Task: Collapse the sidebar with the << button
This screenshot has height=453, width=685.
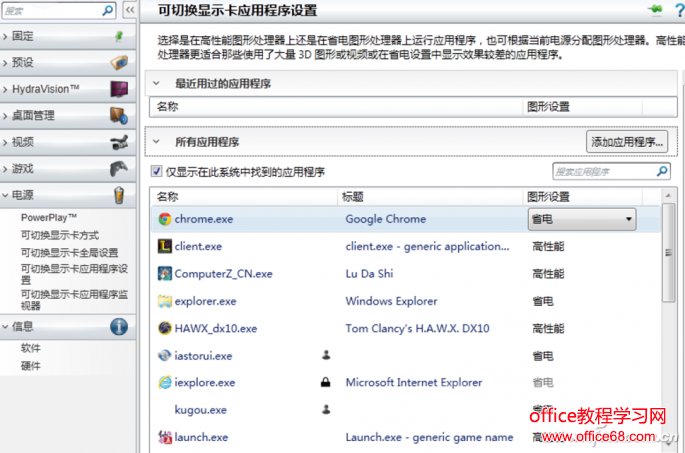Action: click(x=130, y=10)
